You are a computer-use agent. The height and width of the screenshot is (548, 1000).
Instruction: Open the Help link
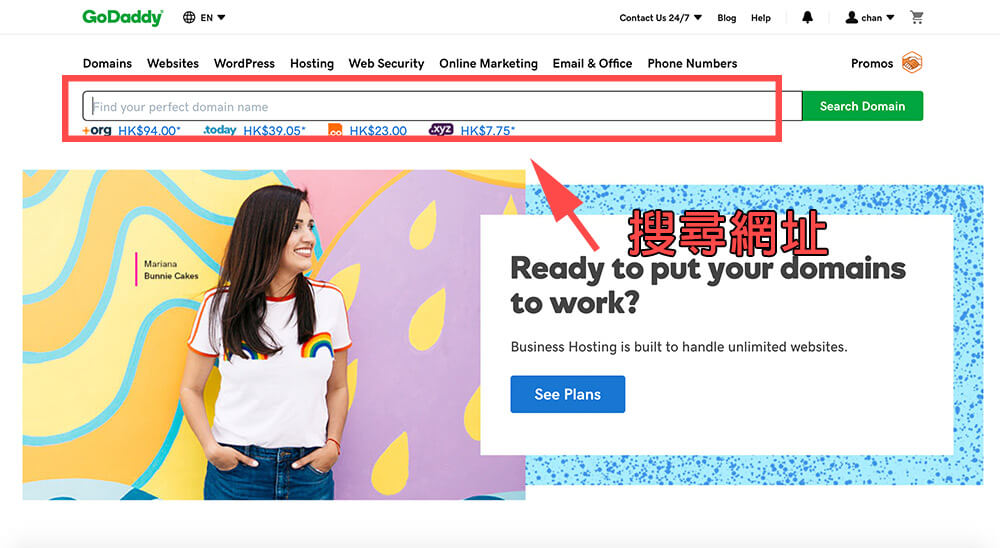760,18
